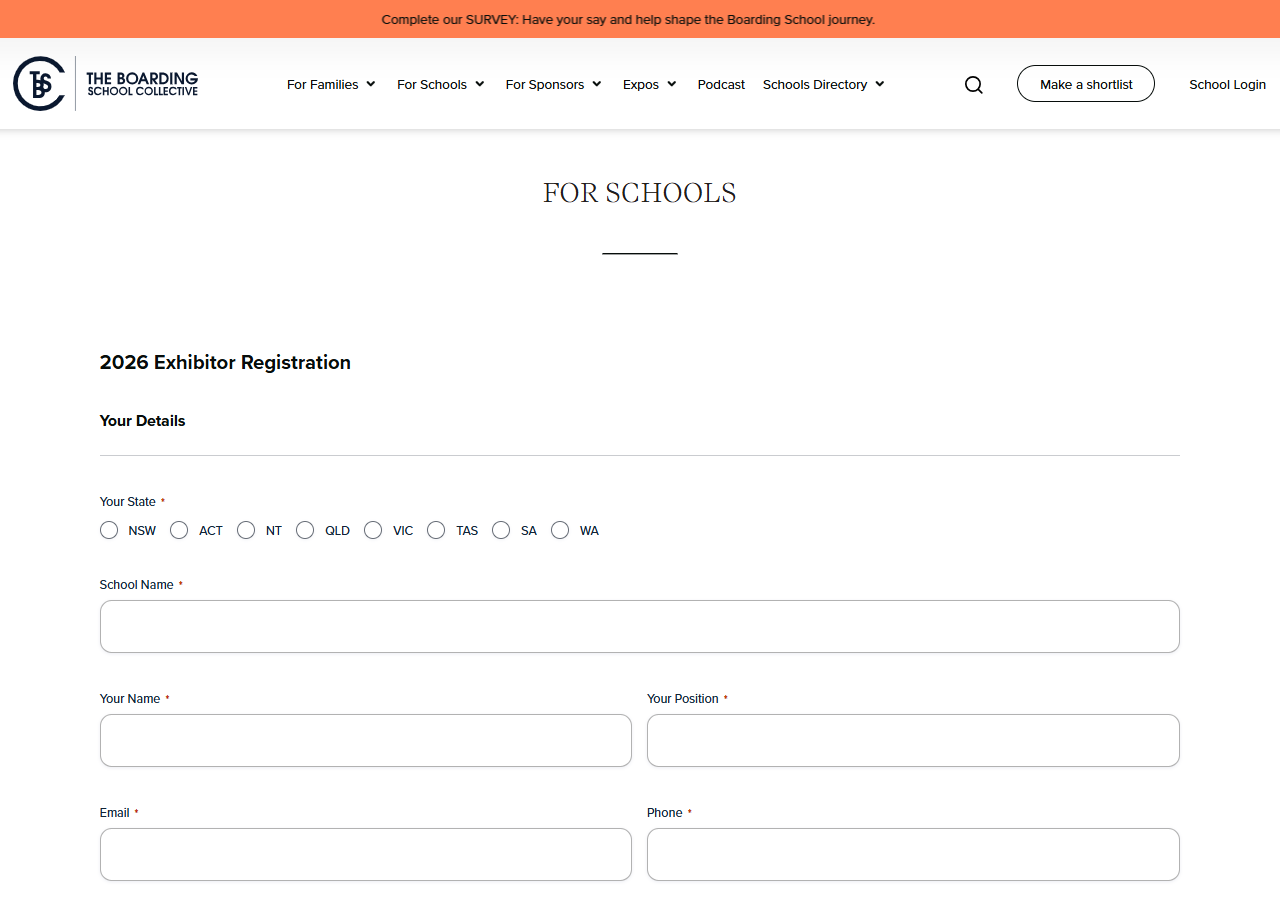Choose the ACT state option
The width and height of the screenshot is (1280, 909).
(x=179, y=530)
